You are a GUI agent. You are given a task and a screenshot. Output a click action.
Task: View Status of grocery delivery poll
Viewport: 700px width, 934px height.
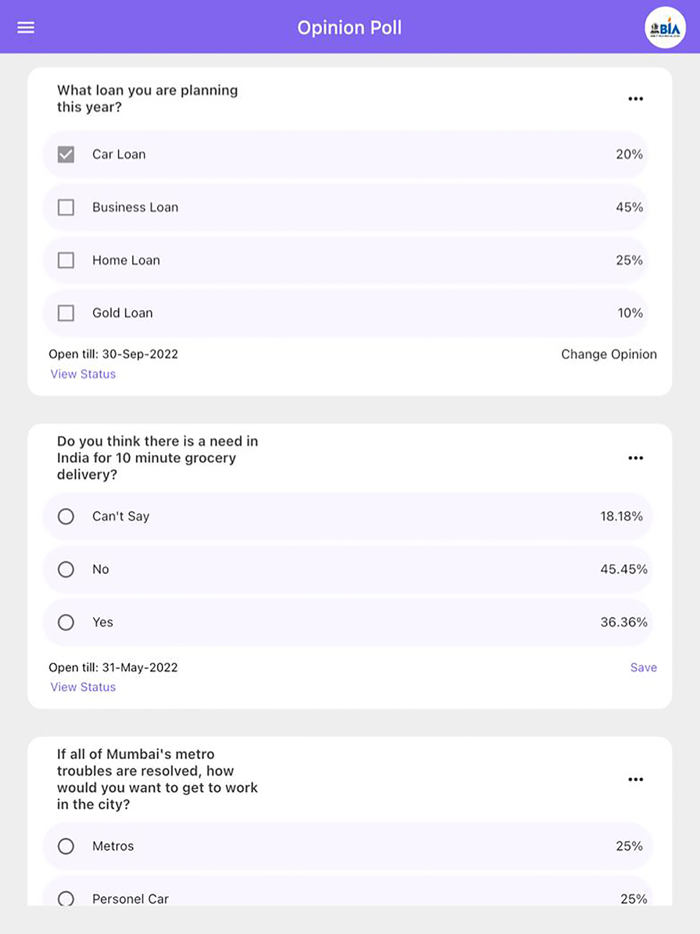click(83, 687)
